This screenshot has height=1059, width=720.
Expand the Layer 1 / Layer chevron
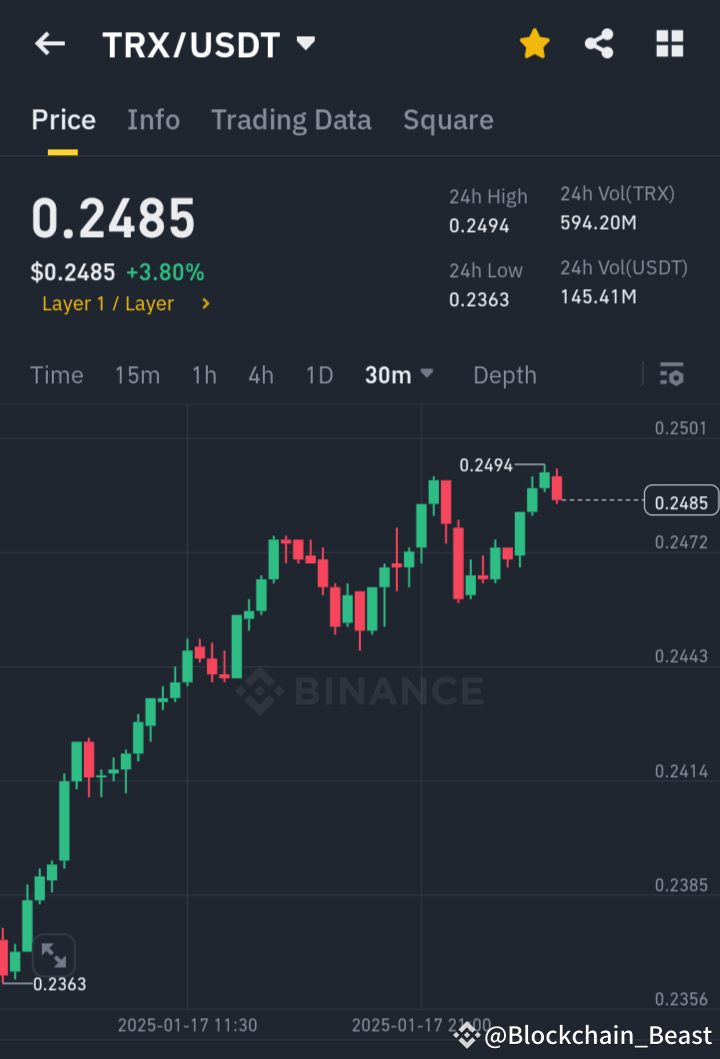coord(207,303)
